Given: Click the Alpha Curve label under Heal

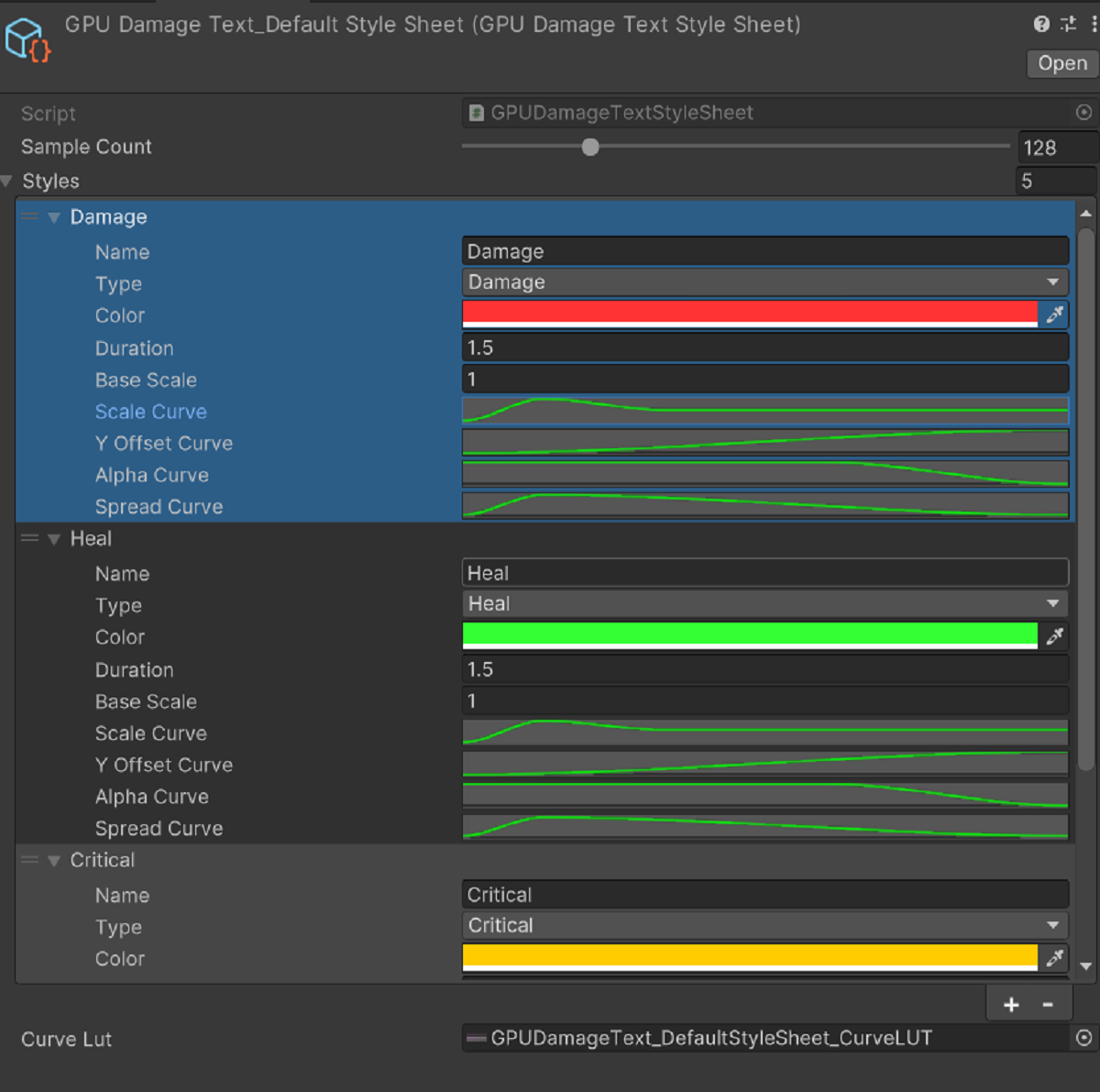Looking at the screenshot, I should (x=152, y=797).
